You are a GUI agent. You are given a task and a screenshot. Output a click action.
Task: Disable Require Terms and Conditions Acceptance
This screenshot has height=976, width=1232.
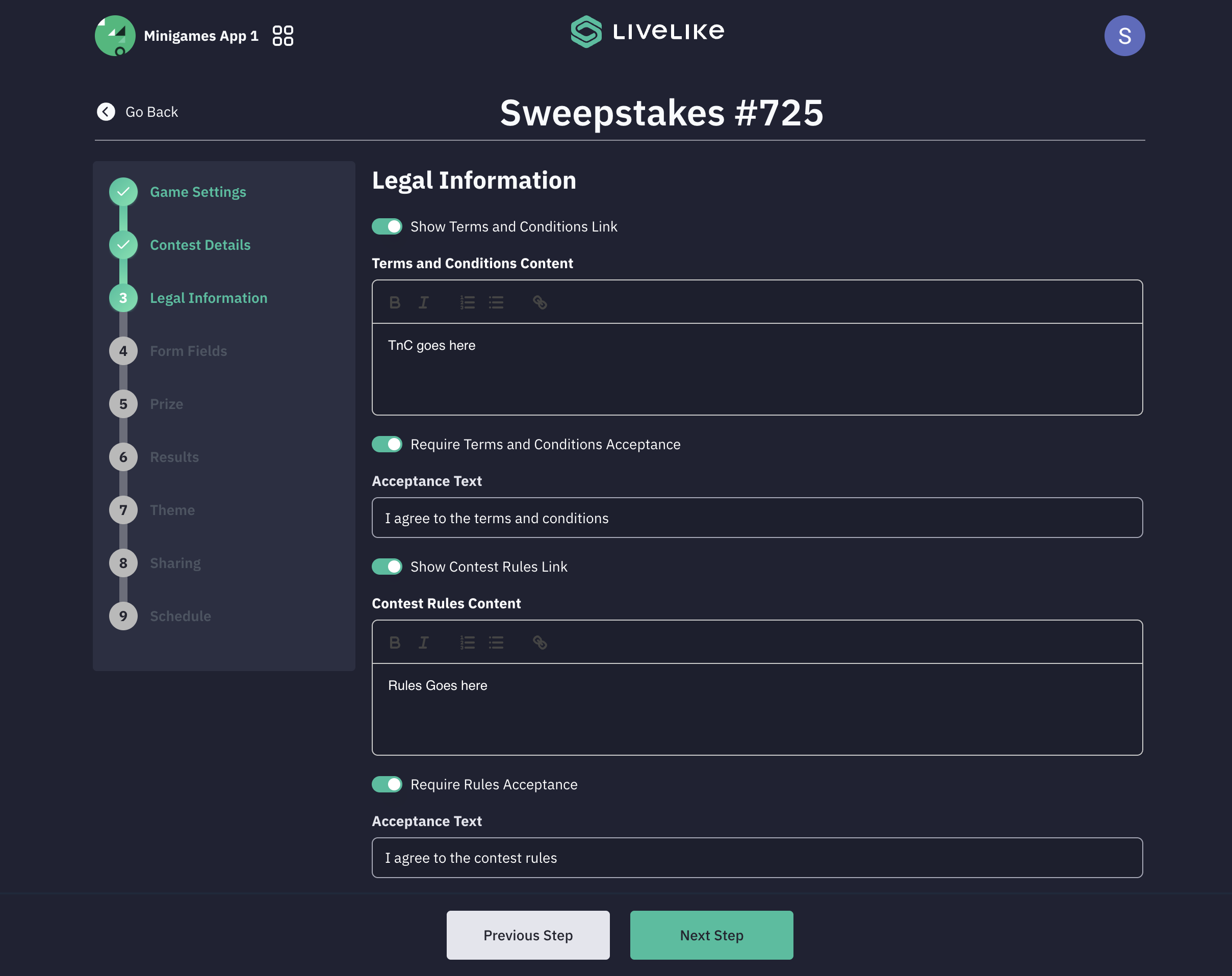tap(387, 444)
